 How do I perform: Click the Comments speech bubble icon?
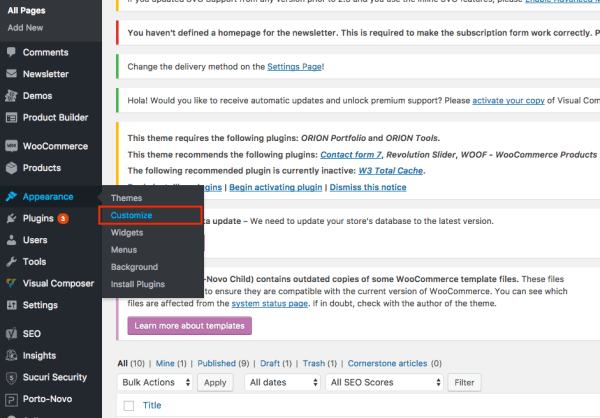click(x=11, y=51)
